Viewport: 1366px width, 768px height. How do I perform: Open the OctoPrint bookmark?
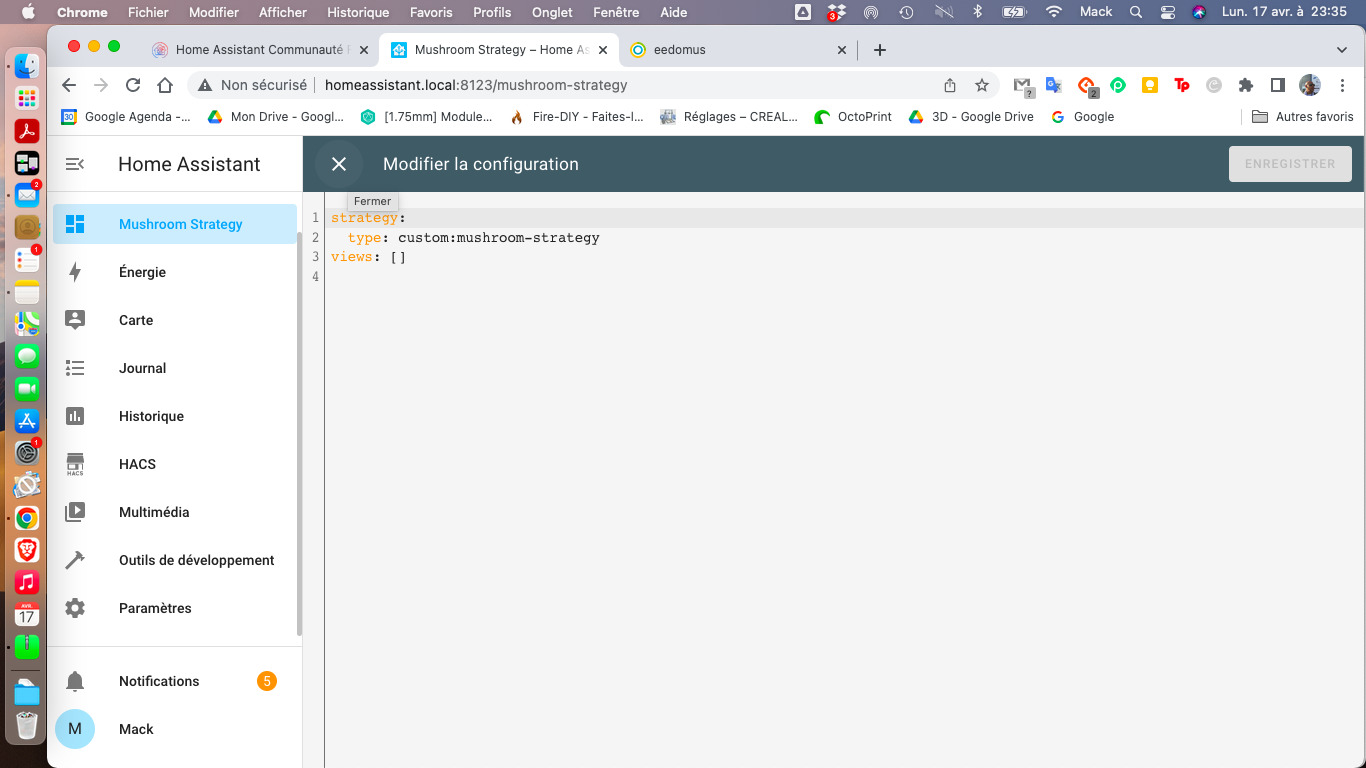coord(853,117)
